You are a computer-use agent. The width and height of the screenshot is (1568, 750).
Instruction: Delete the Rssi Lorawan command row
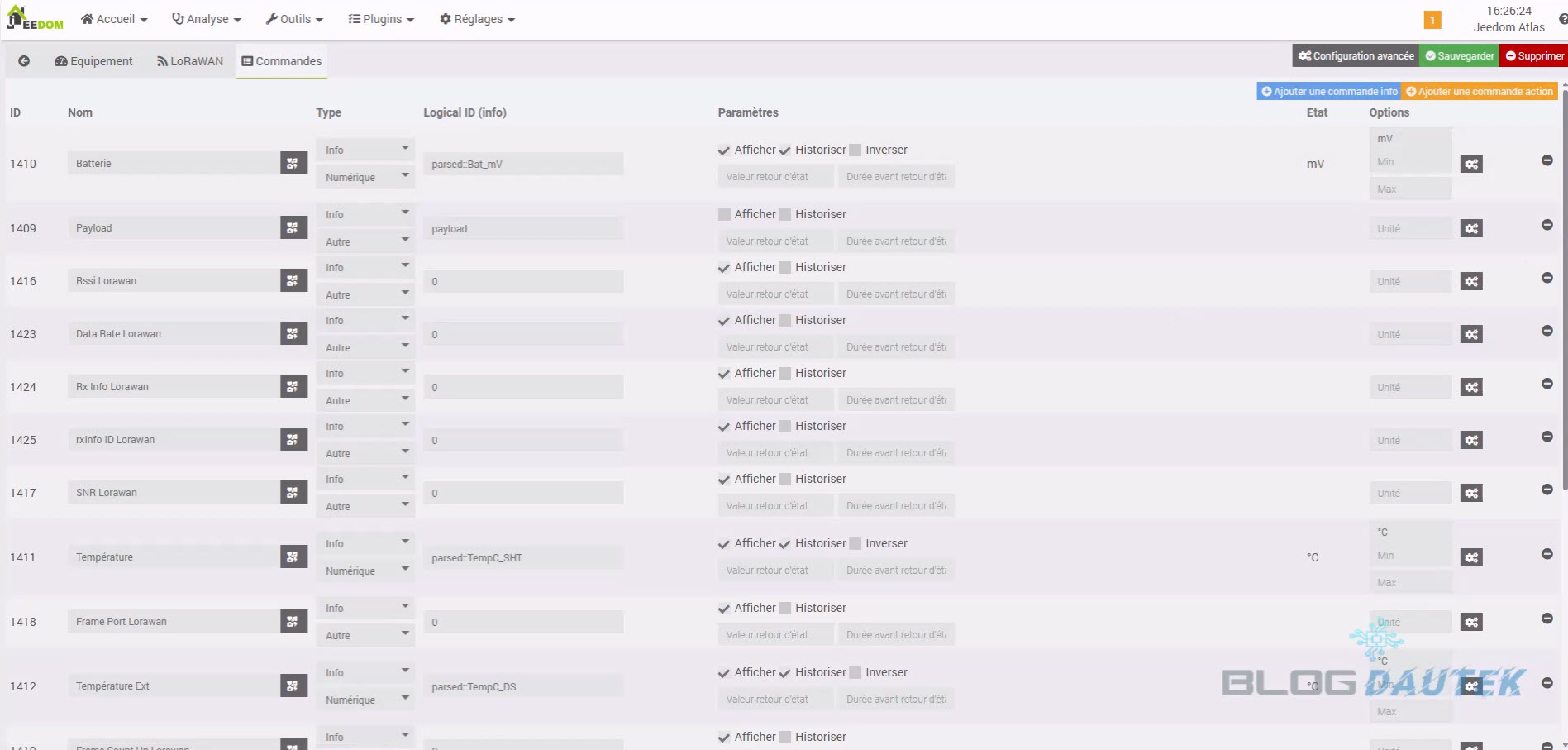(1547, 278)
